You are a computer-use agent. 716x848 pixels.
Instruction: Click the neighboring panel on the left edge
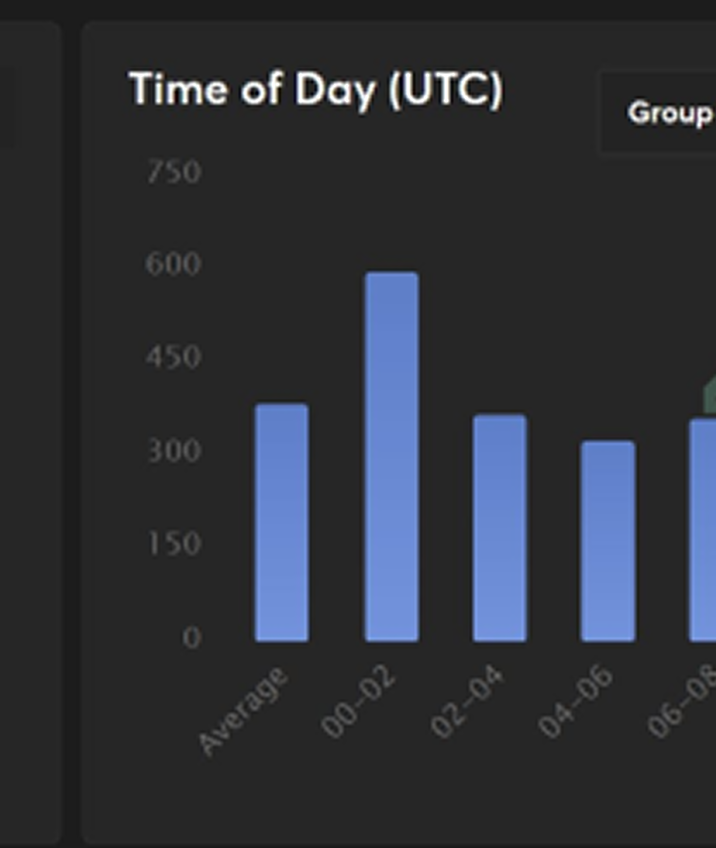[30, 430]
